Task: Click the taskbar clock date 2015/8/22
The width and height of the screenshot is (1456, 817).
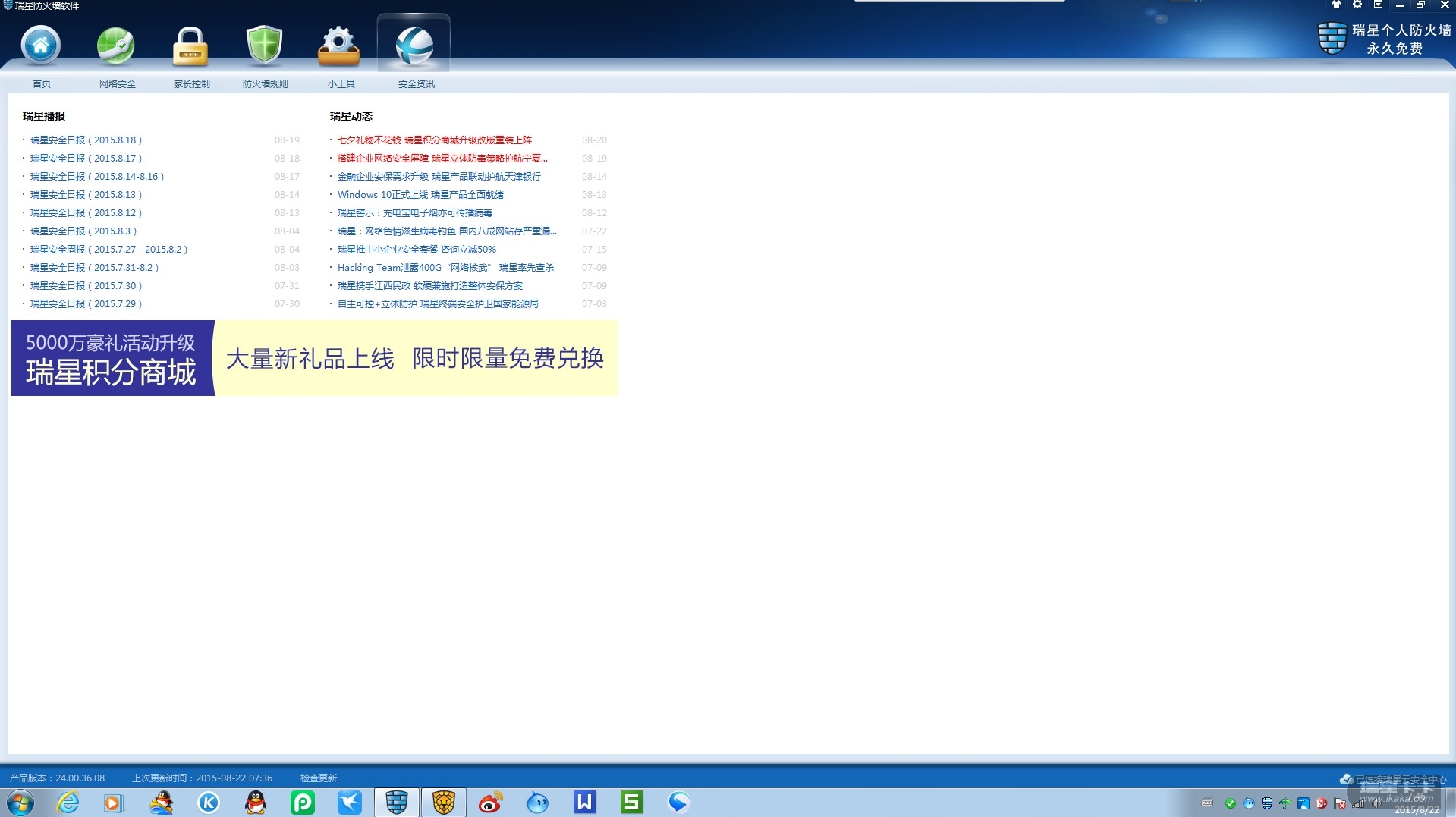Action: [1416, 810]
